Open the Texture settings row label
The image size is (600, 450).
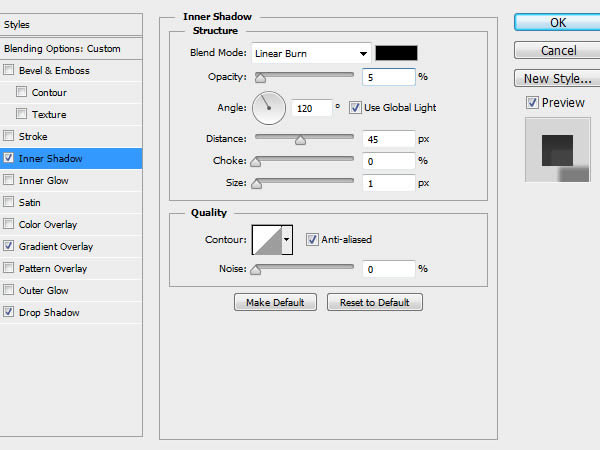pyautogui.click(x=49, y=114)
